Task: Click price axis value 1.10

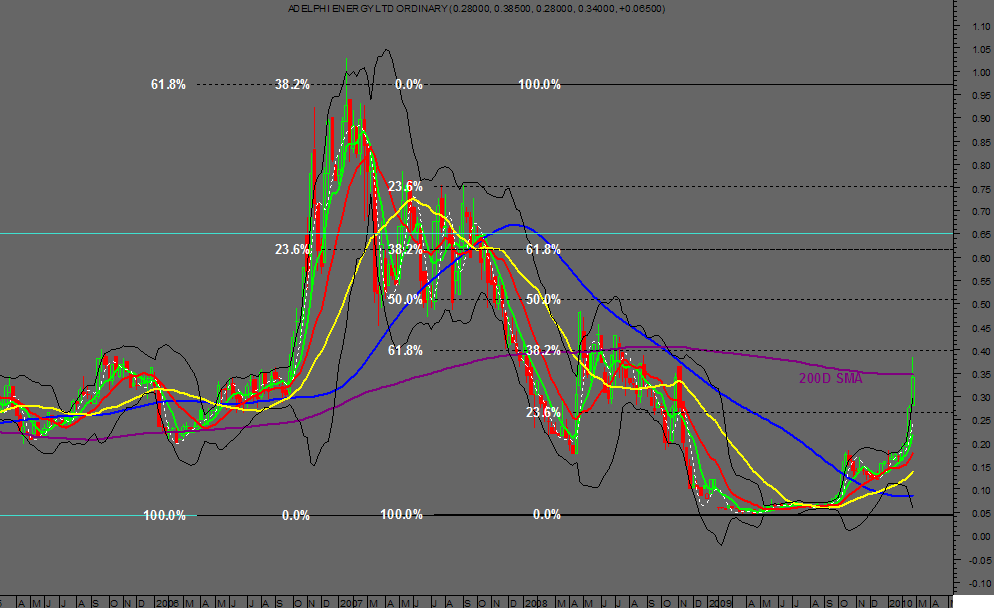Action: [x=981, y=26]
